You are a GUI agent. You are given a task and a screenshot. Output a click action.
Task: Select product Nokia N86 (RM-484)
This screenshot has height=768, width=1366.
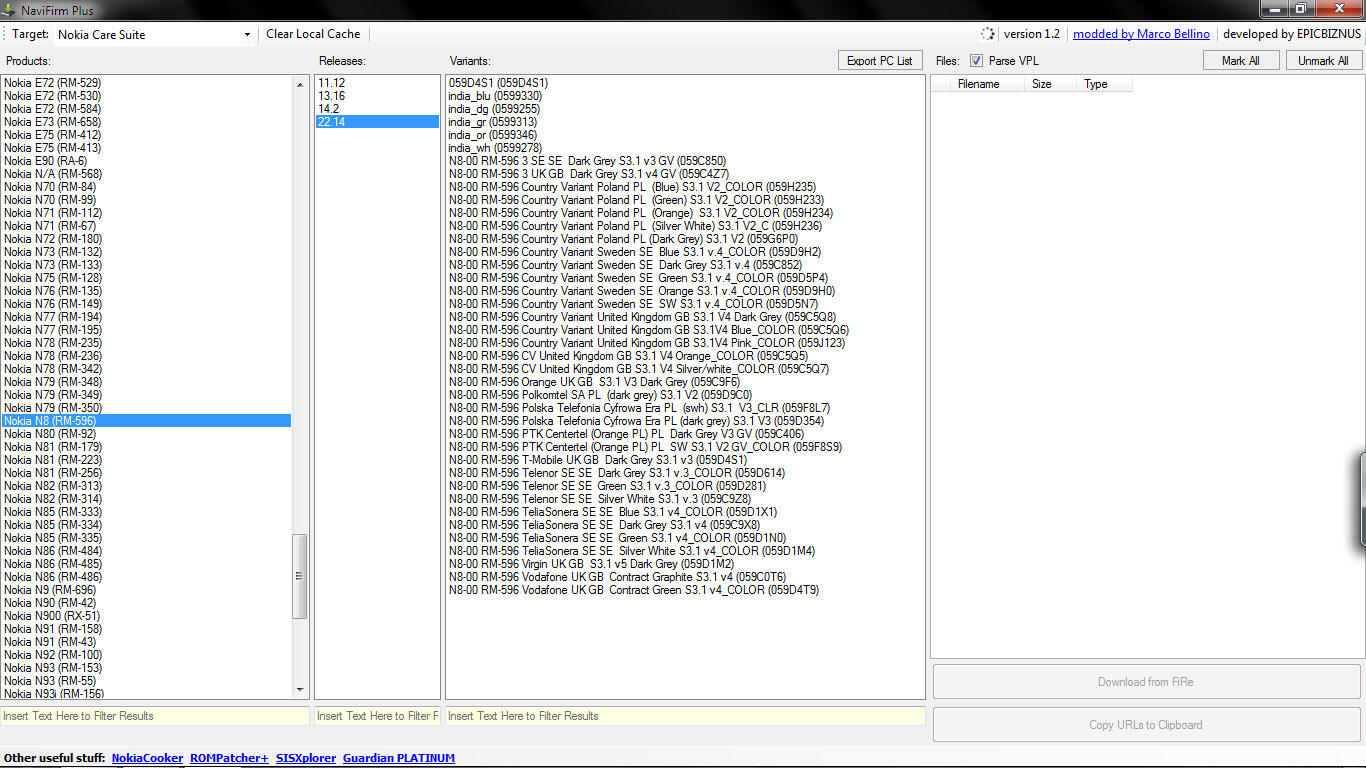point(146,551)
